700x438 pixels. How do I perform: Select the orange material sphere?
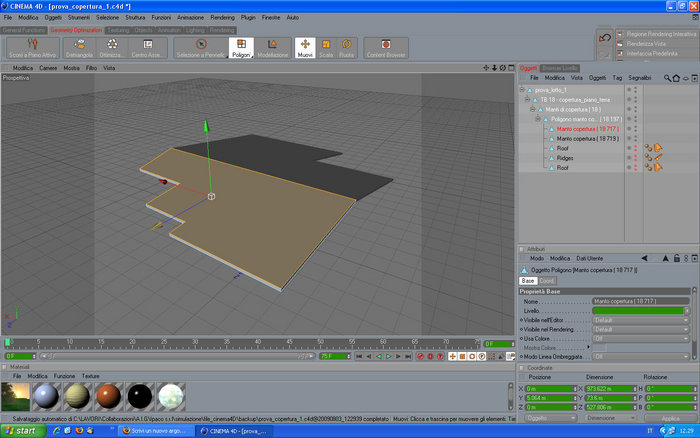point(108,396)
